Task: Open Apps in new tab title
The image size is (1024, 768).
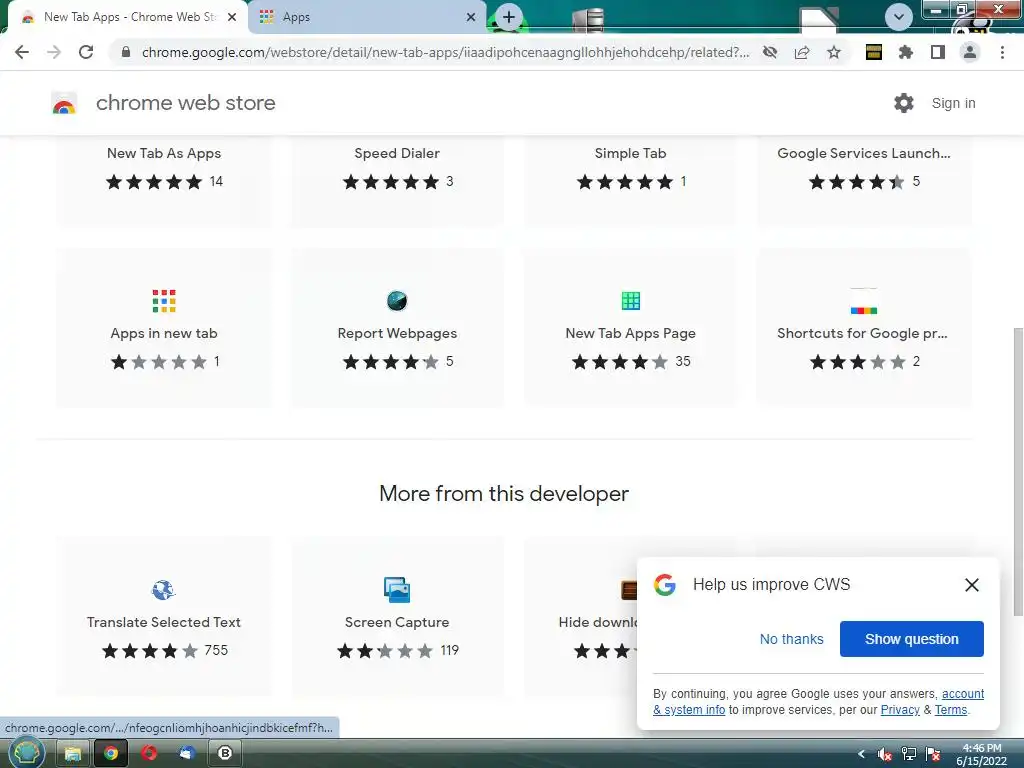Action: click(164, 333)
